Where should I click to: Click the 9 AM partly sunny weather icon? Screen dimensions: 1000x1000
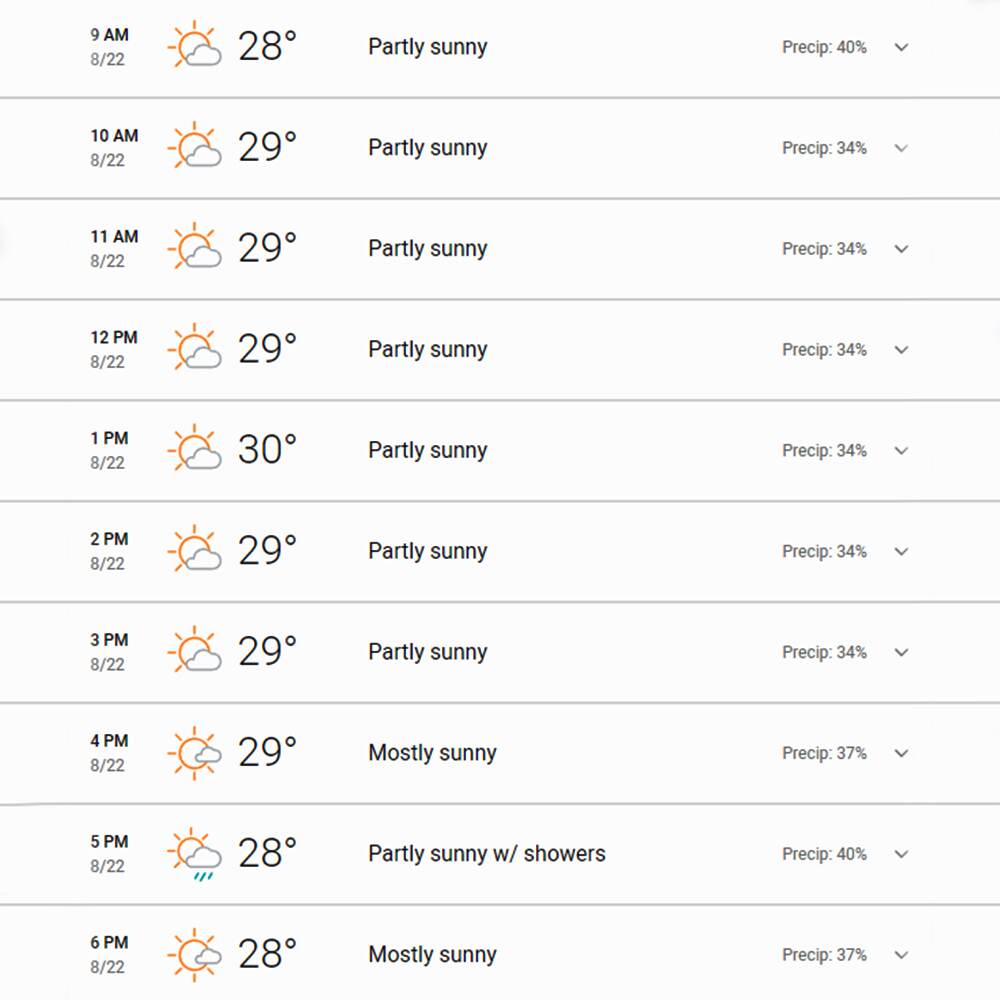point(195,45)
